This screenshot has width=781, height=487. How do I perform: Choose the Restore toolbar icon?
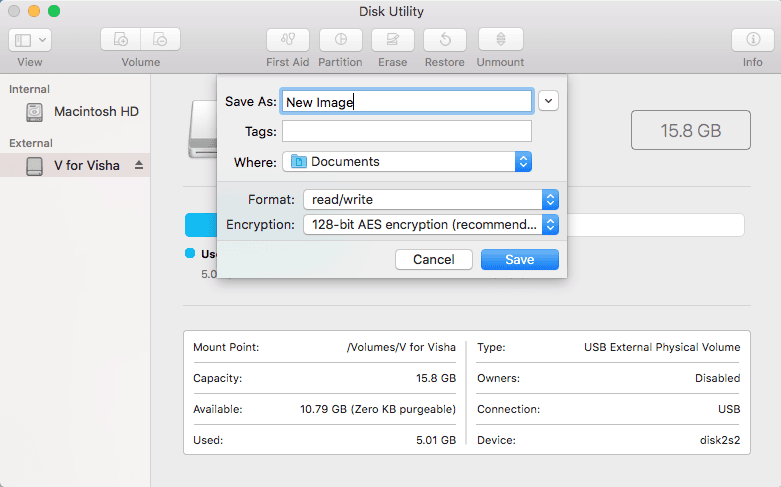(x=445, y=39)
